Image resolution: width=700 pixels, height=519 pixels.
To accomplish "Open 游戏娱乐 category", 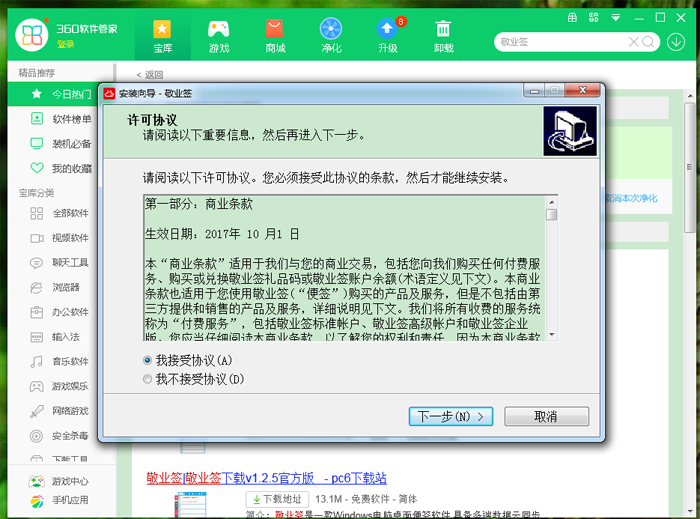I will coord(61,386).
